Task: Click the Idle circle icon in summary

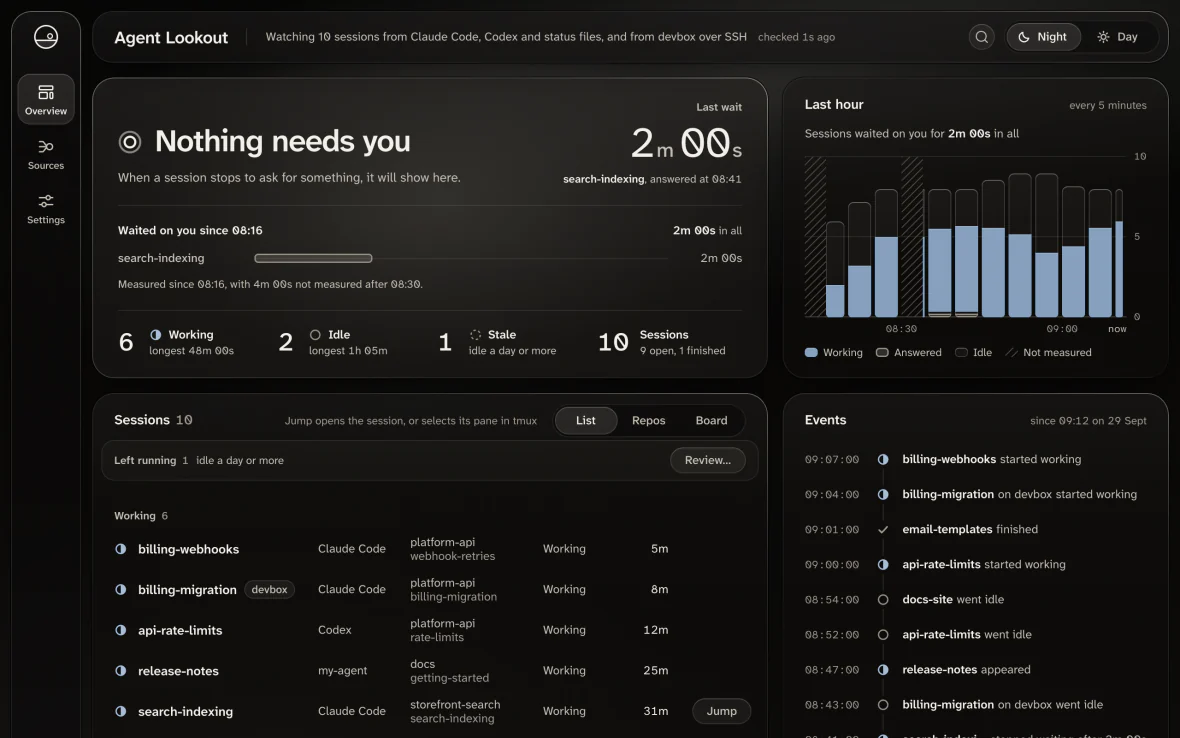Action: pyautogui.click(x=315, y=335)
